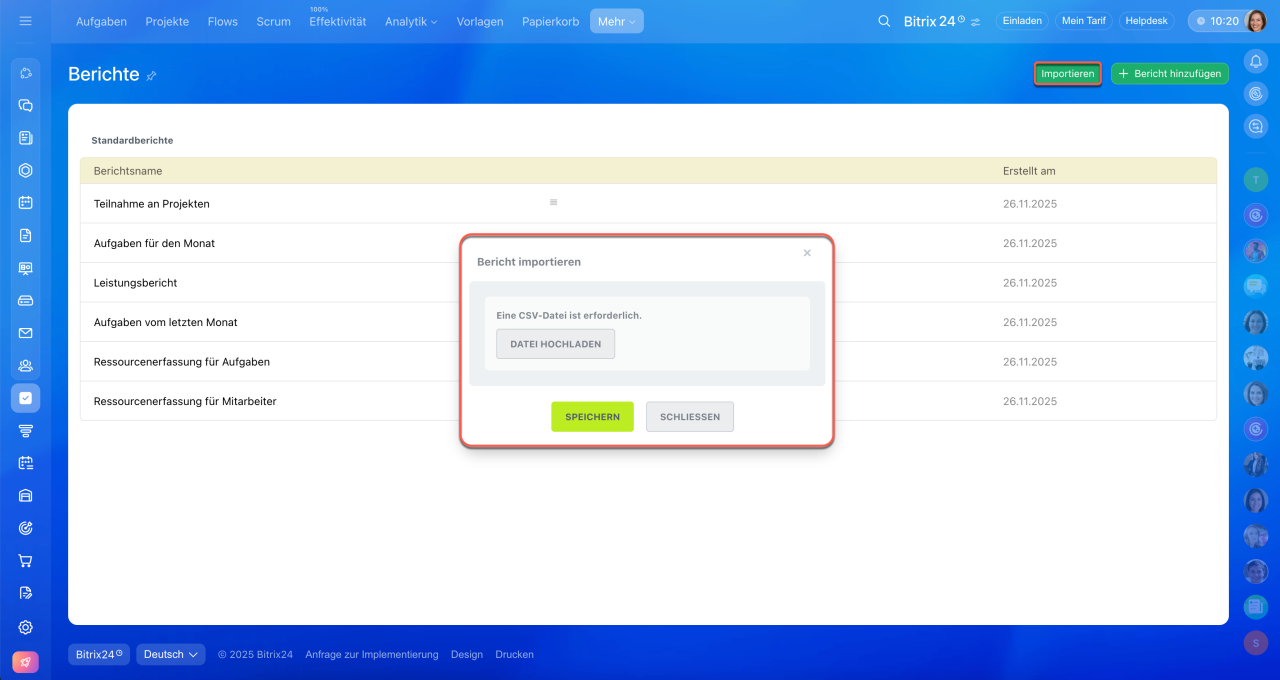Open the Workgroups people icon in left sidebar
This screenshot has width=1280, height=680.
click(x=26, y=366)
